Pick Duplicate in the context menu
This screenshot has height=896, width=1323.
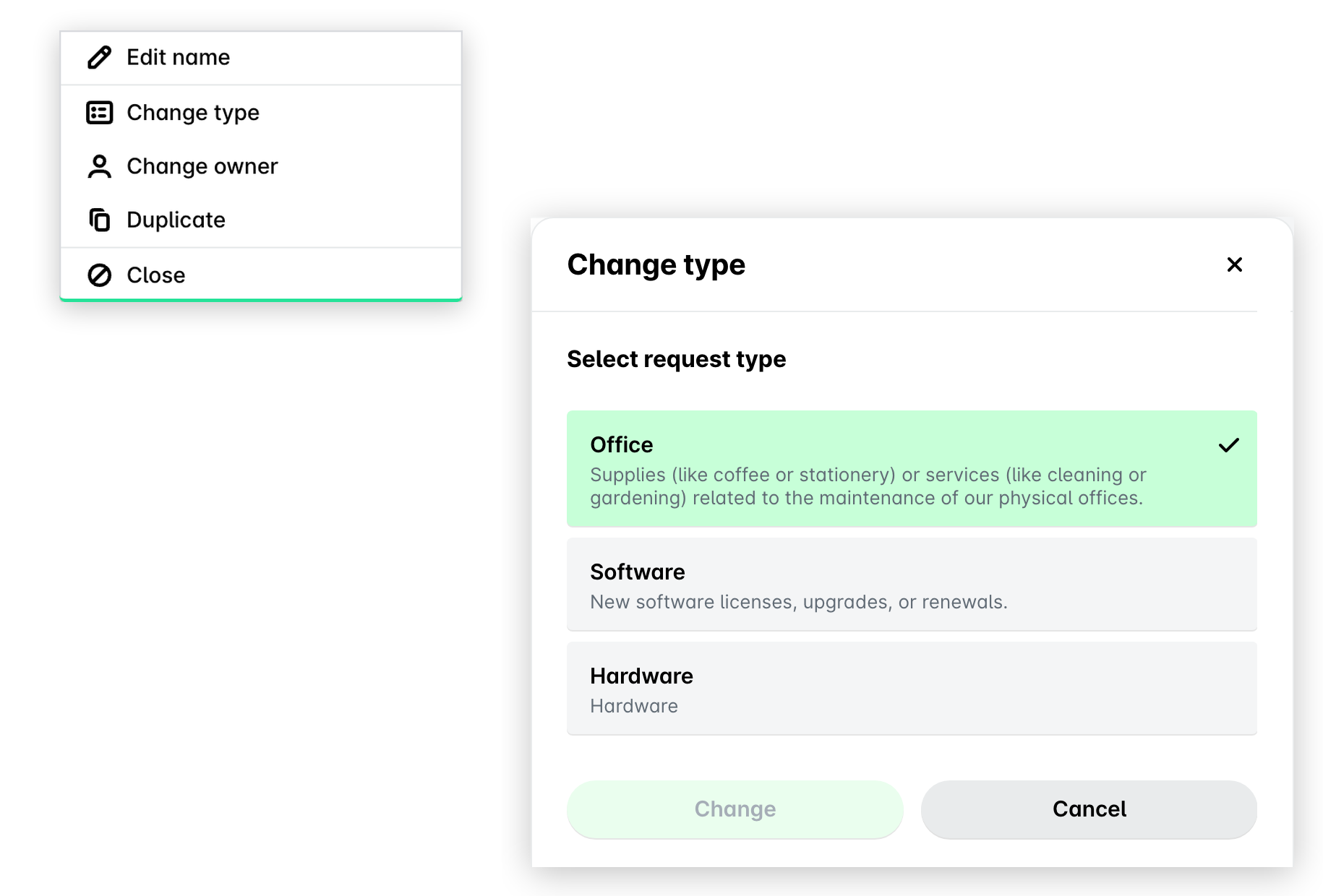[x=261, y=220]
